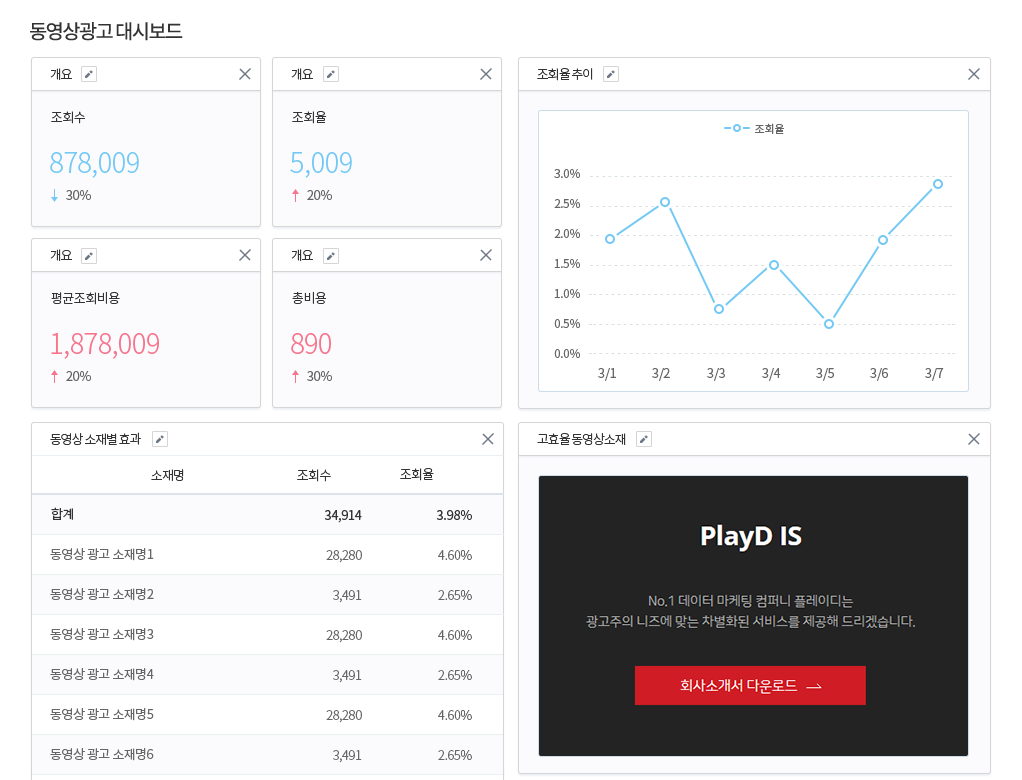Click the 3/5 lowest data point on chart
The height and width of the screenshot is (780, 1022).
click(x=829, y=324)
